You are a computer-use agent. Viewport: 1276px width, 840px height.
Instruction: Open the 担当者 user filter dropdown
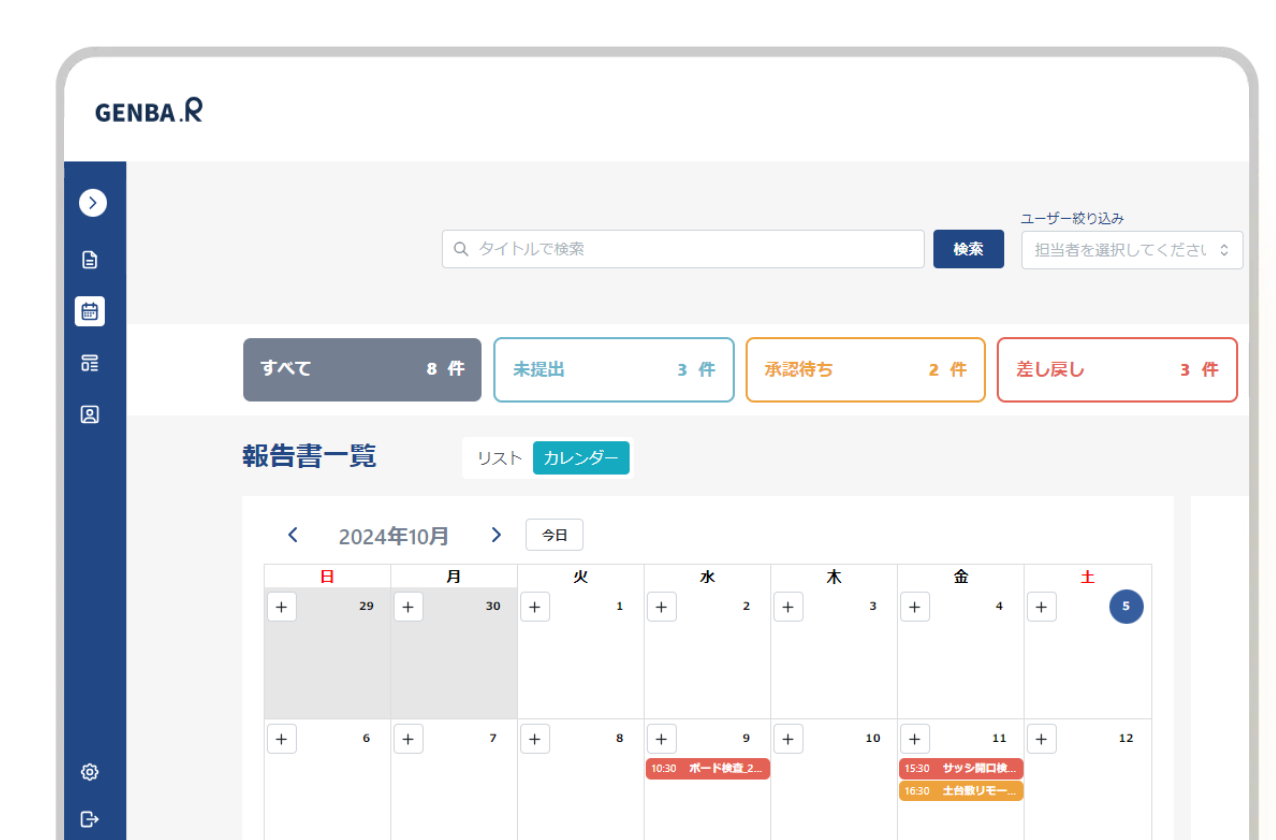(x=1131, y=250)
